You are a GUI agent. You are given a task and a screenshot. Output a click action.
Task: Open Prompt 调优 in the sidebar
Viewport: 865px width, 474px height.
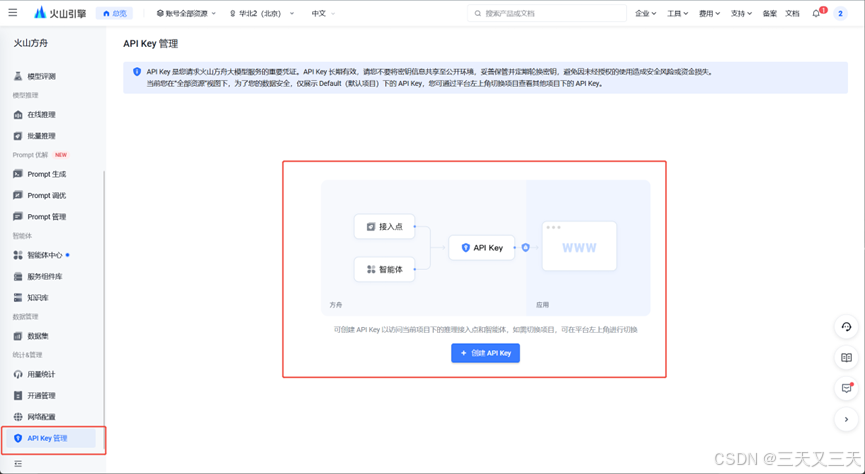[48, 195]
